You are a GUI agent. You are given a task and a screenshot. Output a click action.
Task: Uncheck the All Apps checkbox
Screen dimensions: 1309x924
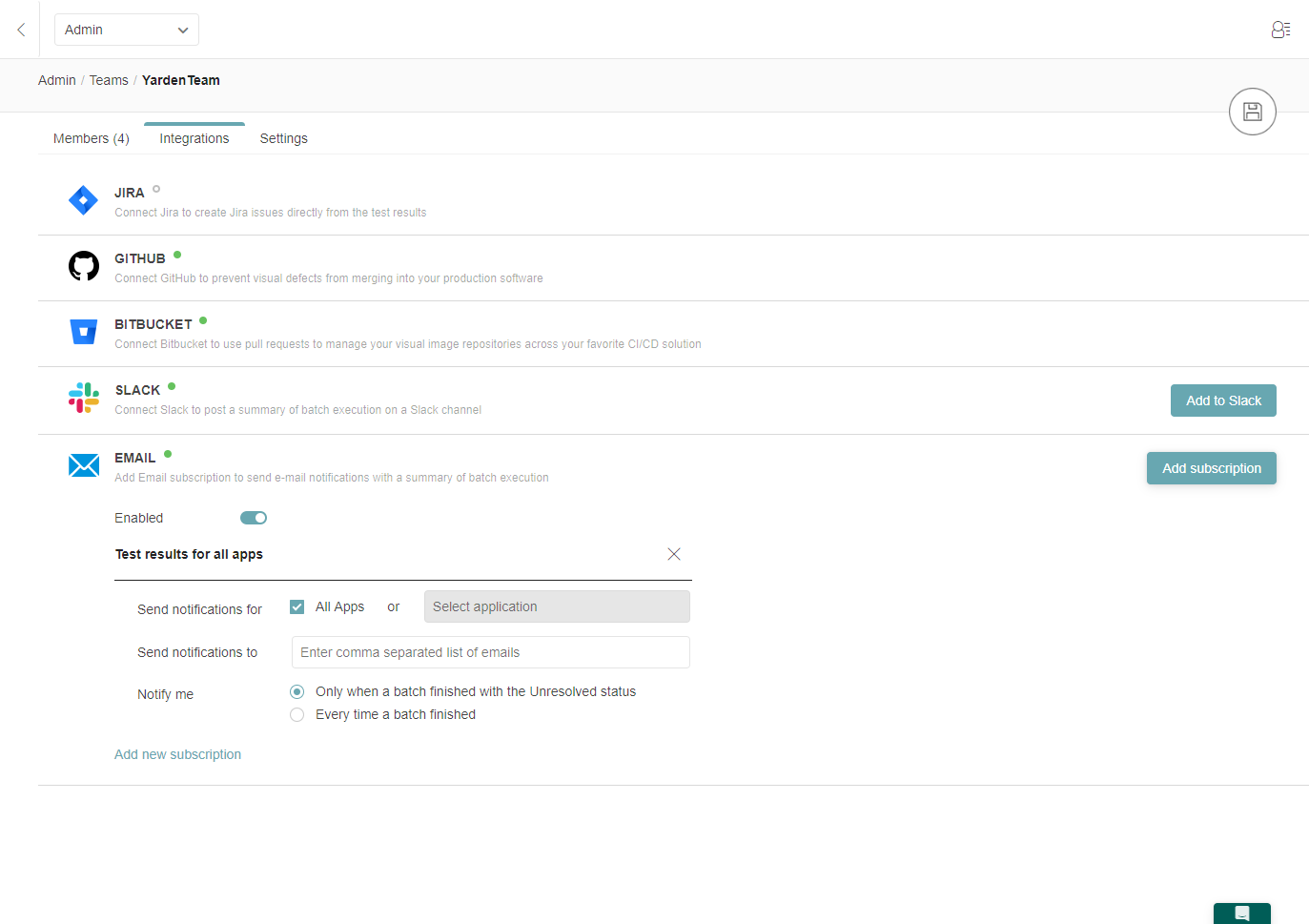tap(297, 606)
